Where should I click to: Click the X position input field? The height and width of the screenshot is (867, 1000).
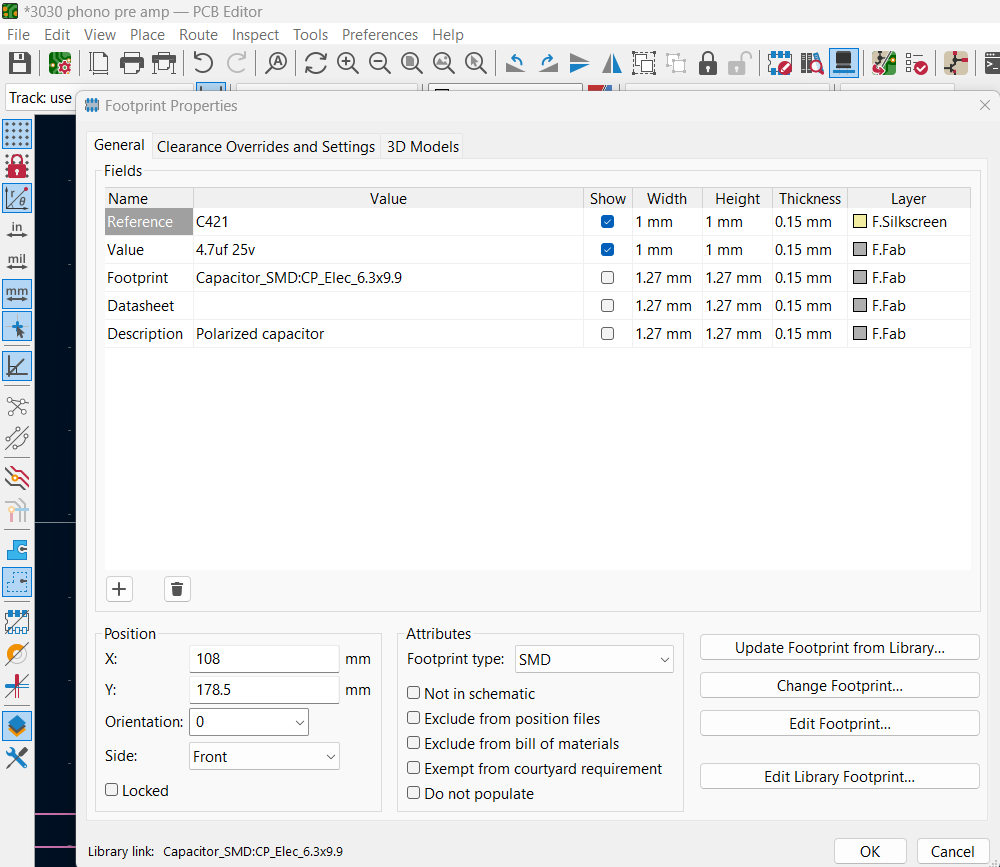(264, 659)
